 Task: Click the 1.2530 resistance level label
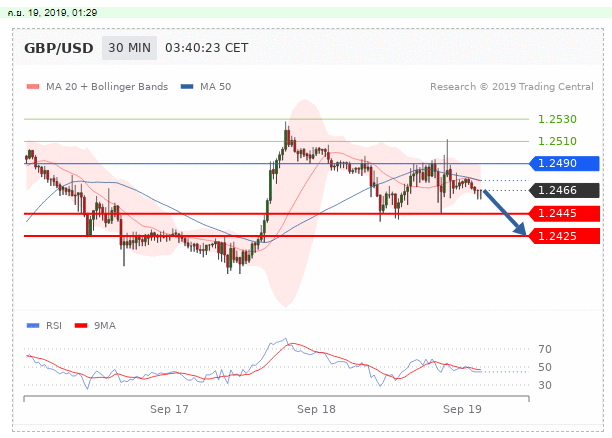click(557, 119)
